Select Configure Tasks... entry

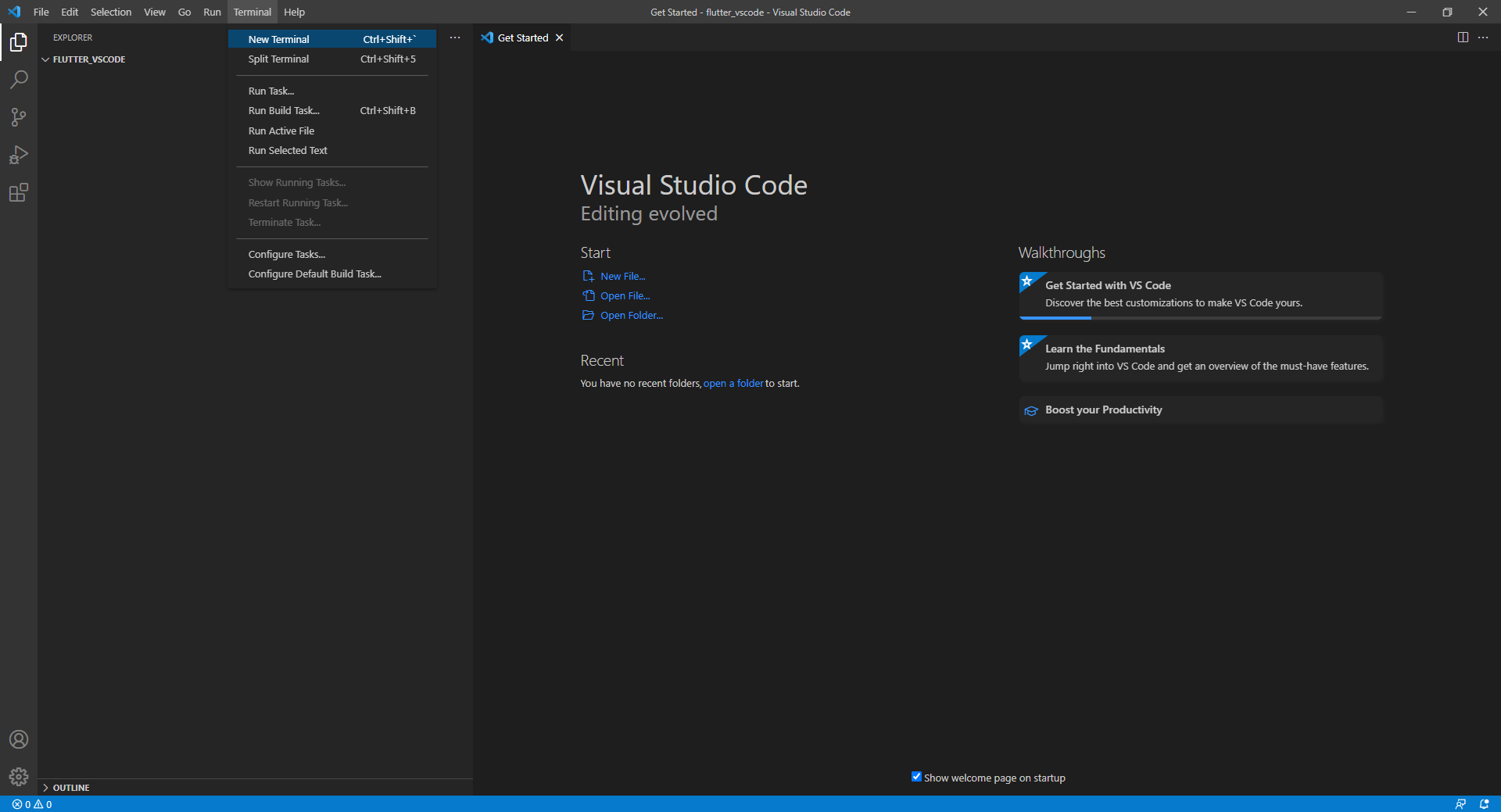point(332,255)
